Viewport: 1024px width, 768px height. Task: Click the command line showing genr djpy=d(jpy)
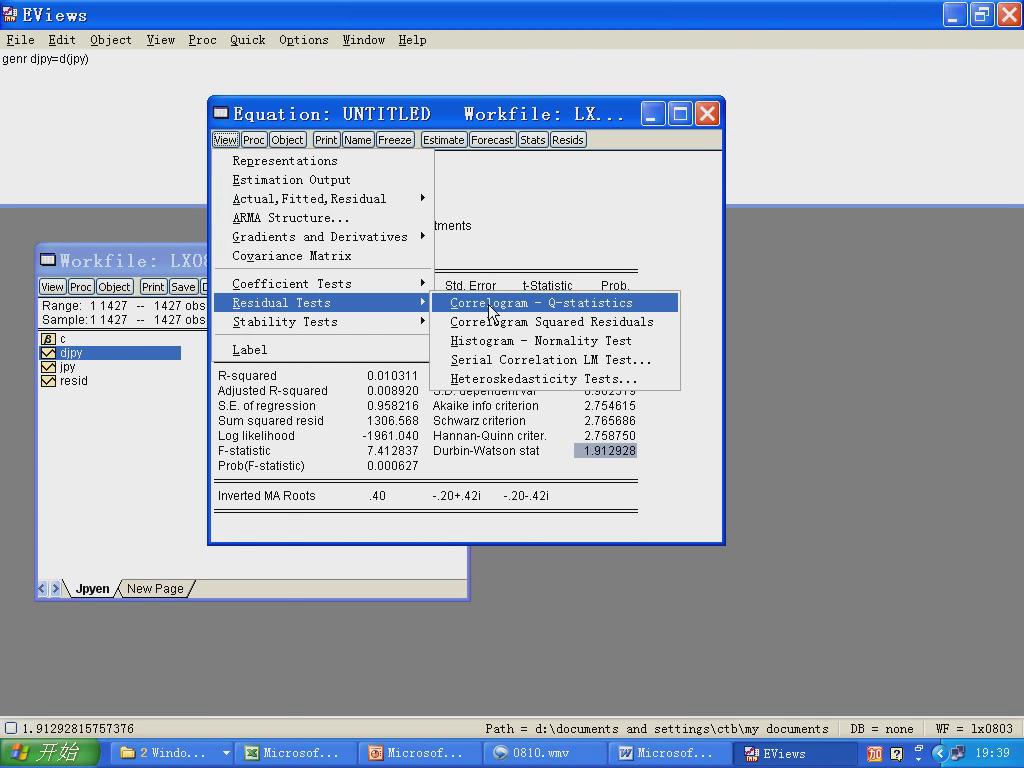click(46, 59)
